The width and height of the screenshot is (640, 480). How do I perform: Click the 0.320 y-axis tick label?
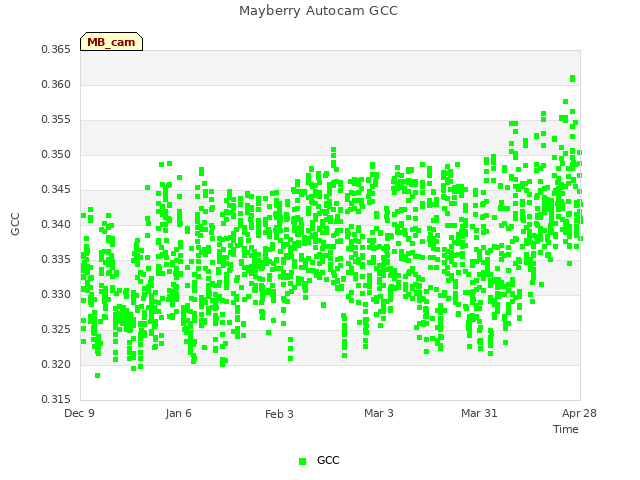[x=56, y=364]
